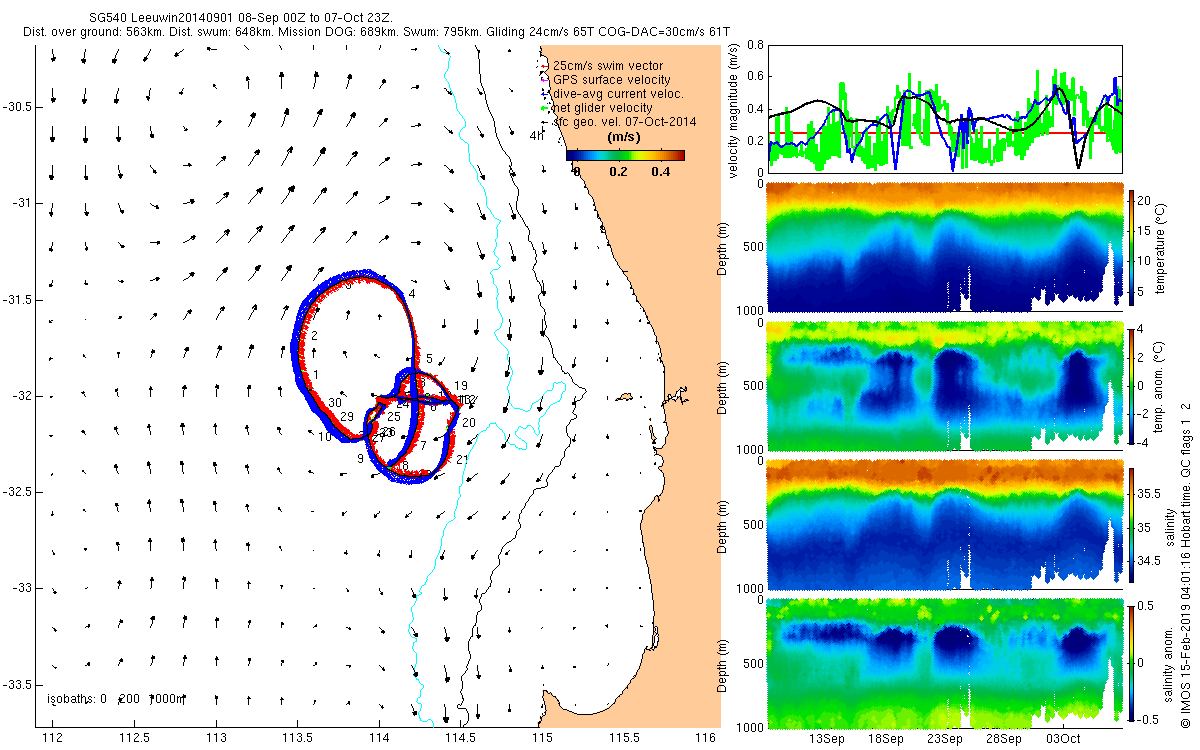
Task: Click the "13Sep" date tick on the time axis
Action: (827, 738)
